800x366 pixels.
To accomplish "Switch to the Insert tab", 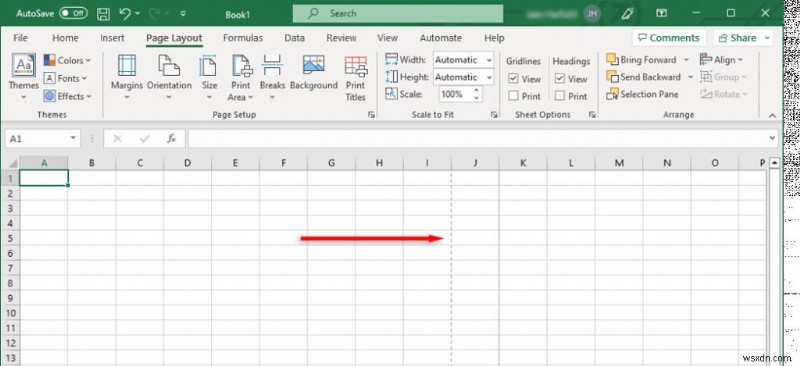I will click(112, 38).
